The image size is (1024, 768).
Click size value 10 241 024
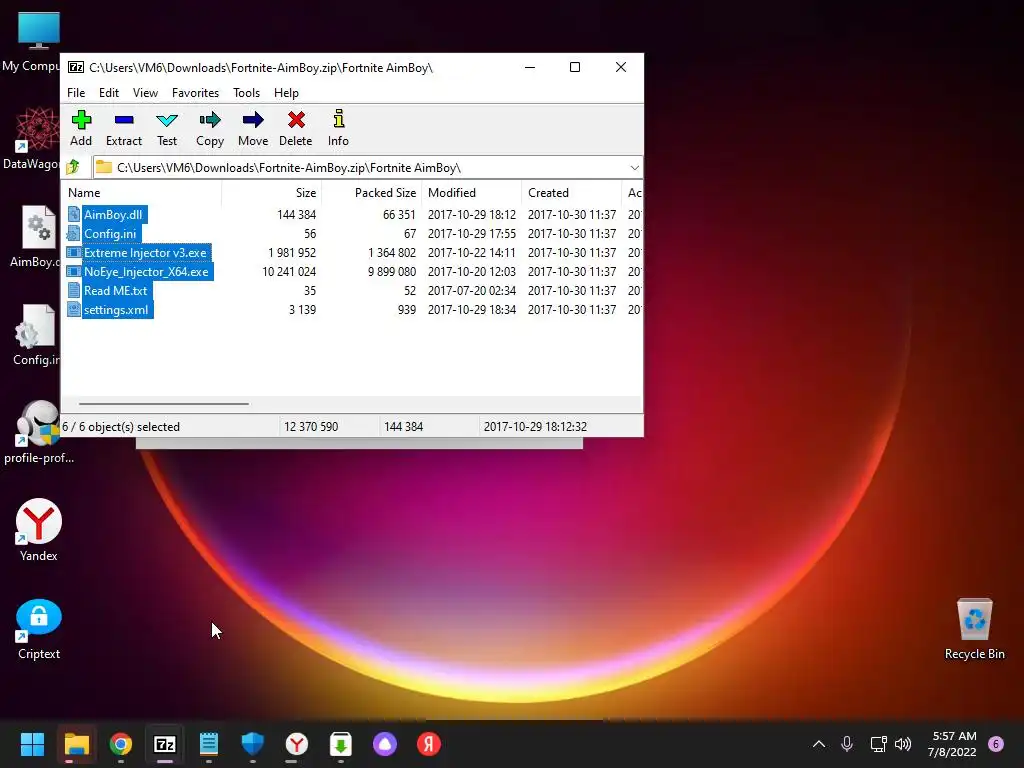tap(289, 271)
